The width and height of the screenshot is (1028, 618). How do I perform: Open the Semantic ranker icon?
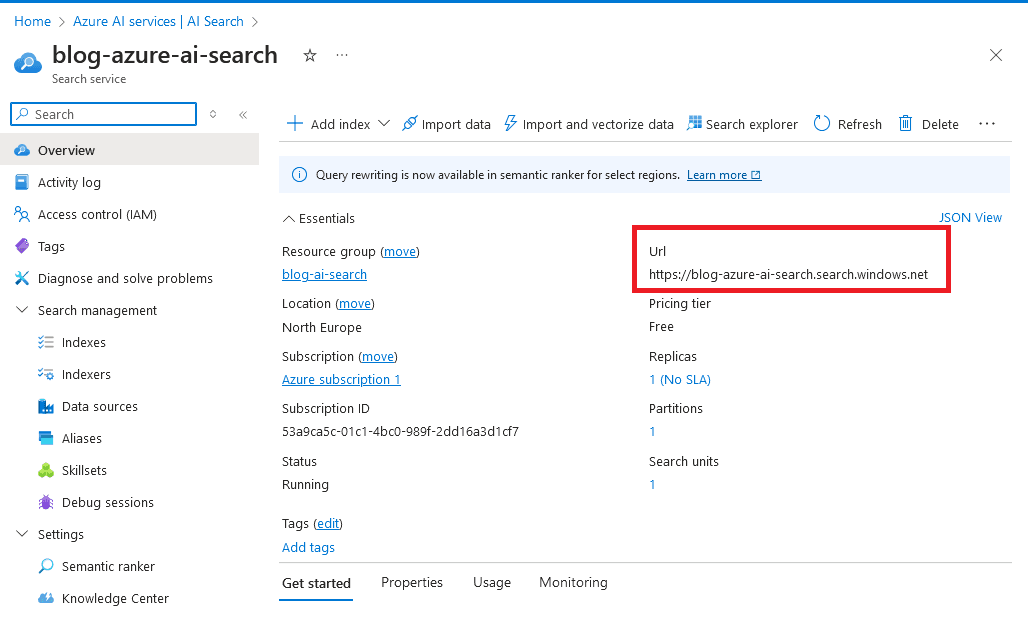(x=46, y=566)
